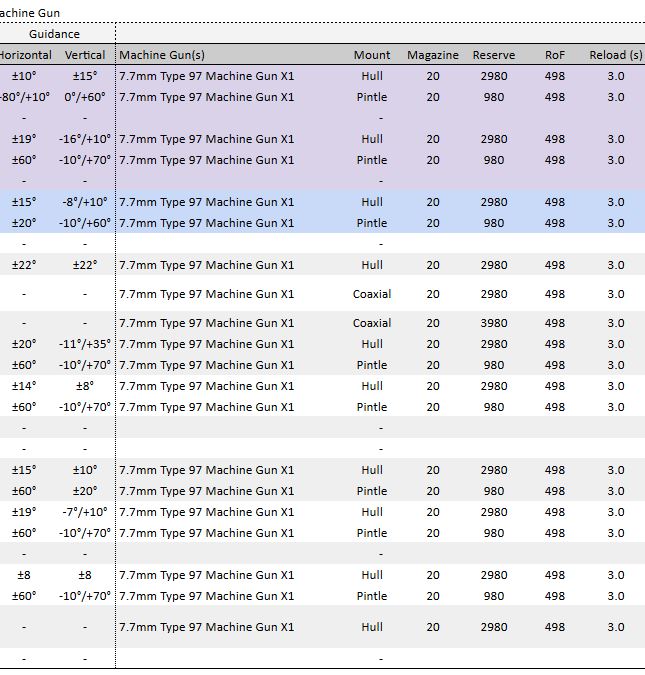Click the Reserve column header

coord(494,55)
